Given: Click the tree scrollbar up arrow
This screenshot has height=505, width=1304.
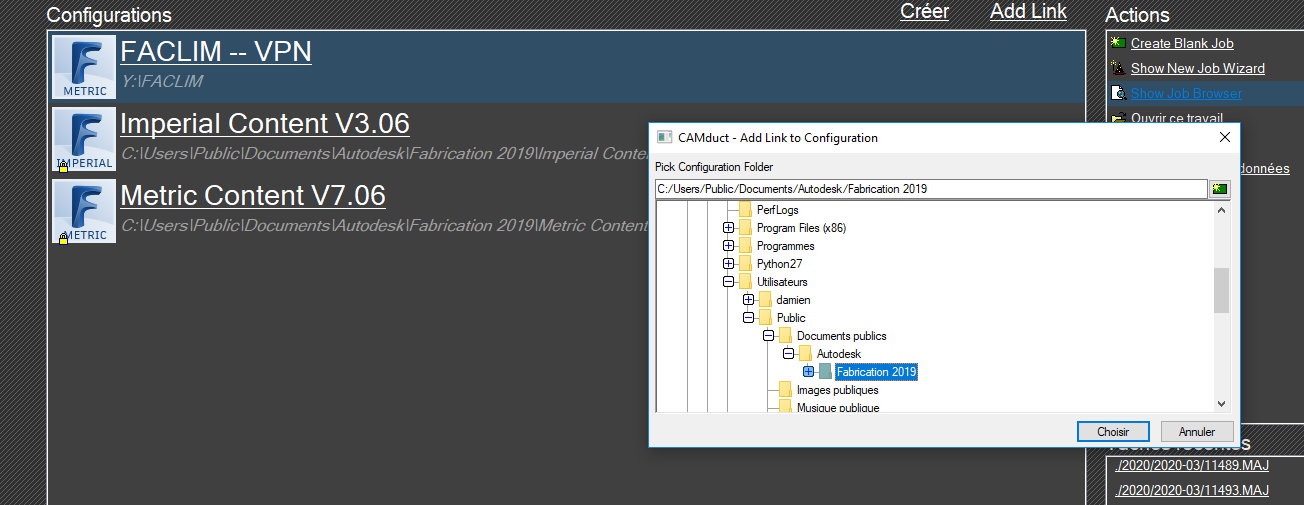Looking at the screenshot, I should point(1221,209).
